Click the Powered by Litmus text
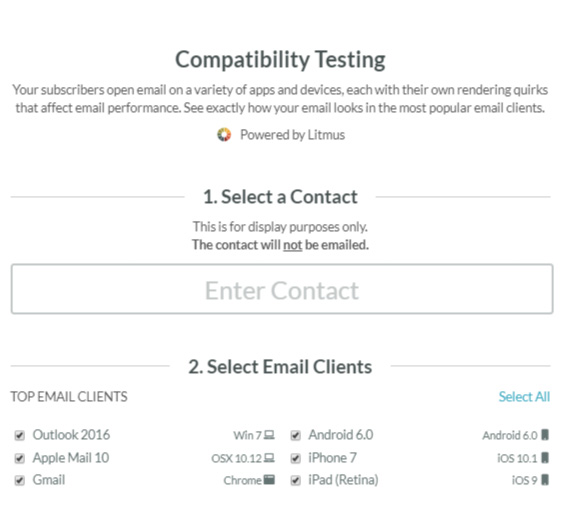Screen dimensions: 568x505 [292, 135]
